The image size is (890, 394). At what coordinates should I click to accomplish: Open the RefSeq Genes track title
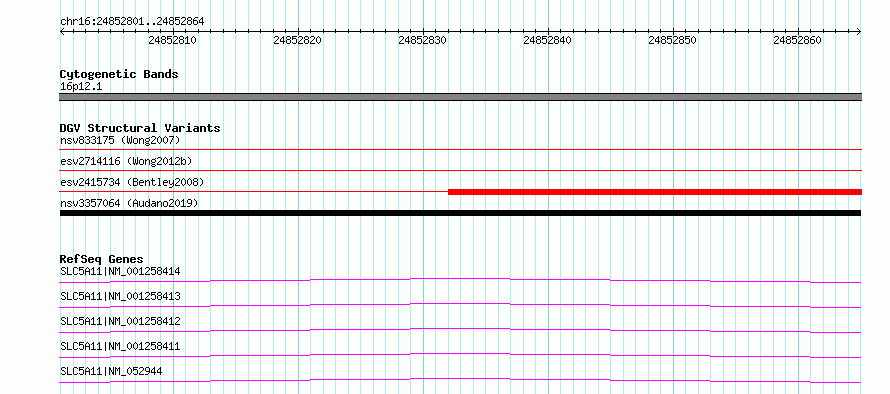102,259
